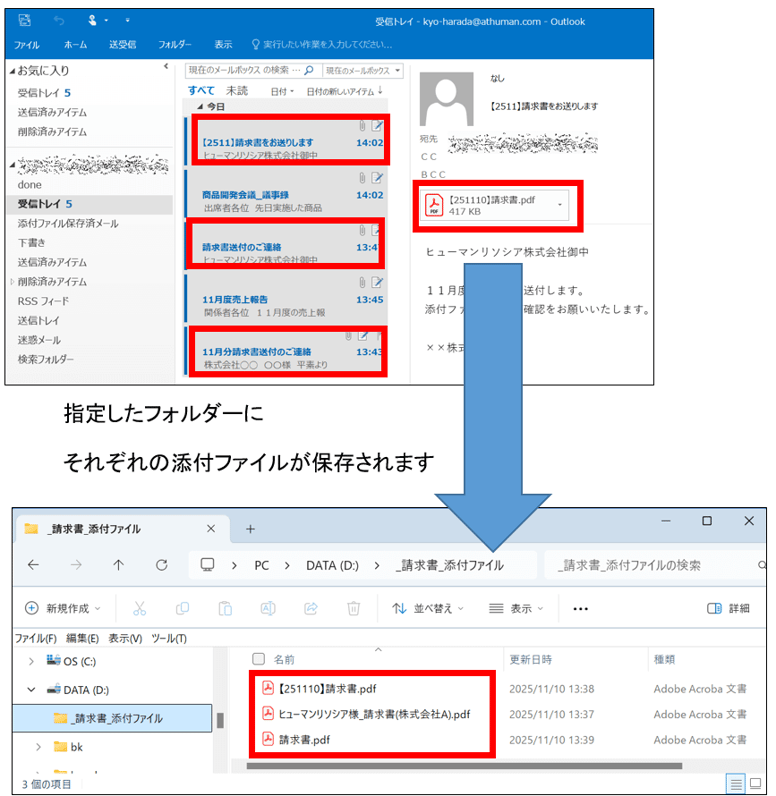Click the undo icon in Outlook title bar
Image resolution: width=776 pixels, height=796 pixels.
point(59,21)
